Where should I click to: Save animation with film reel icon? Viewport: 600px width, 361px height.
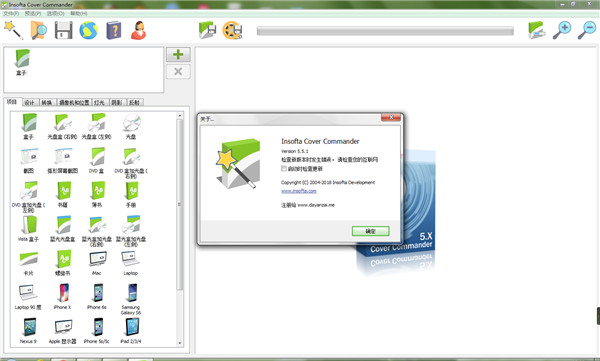[x=232, y=30]
